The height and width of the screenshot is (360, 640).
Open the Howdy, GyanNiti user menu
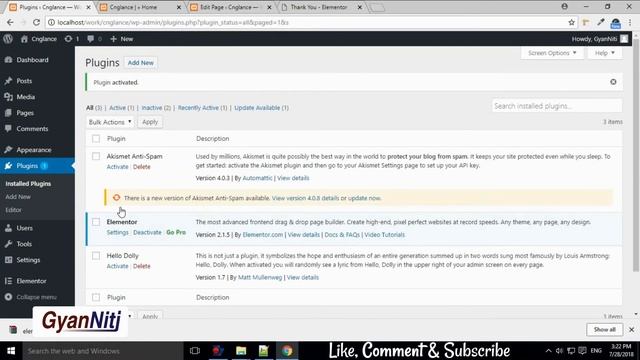[600, 39]
